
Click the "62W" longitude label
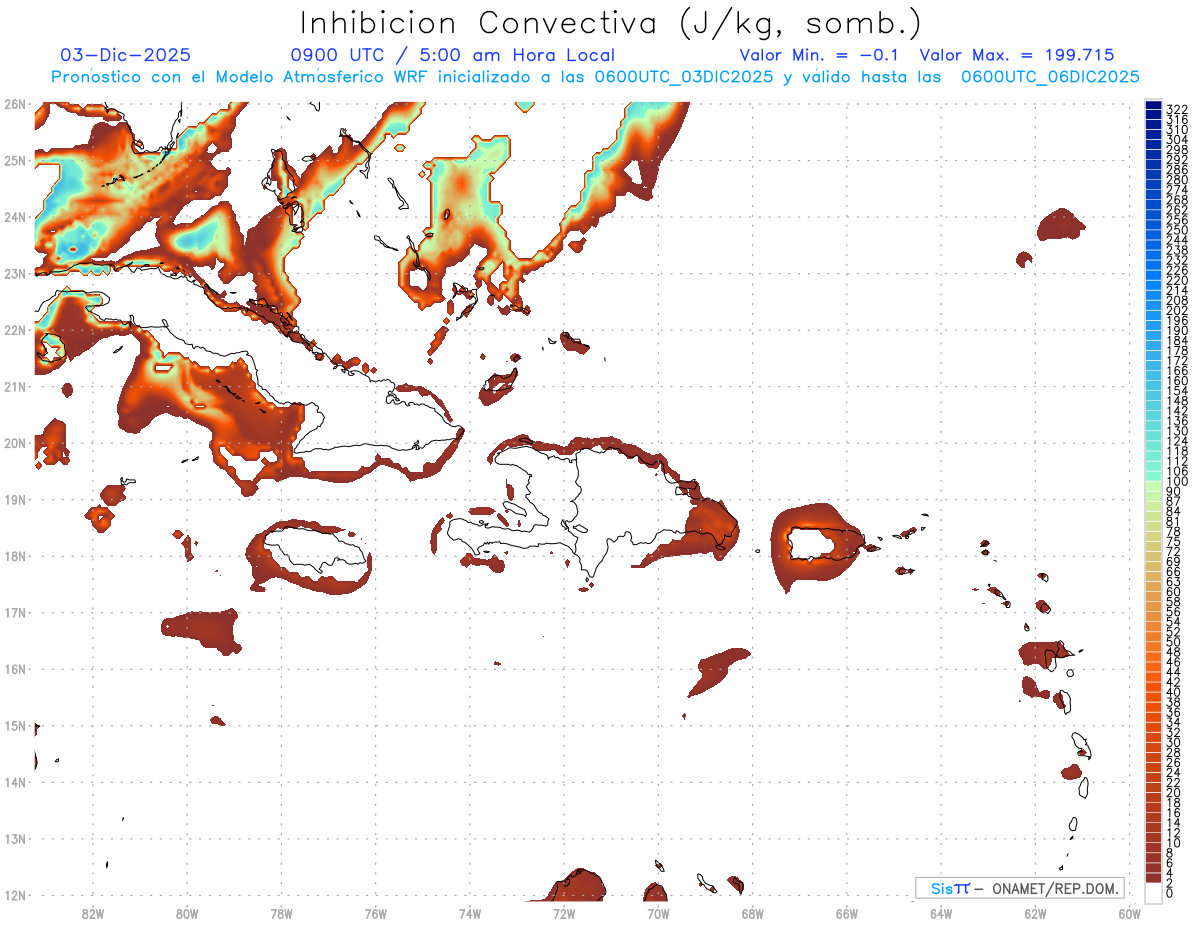point(1035,913)
